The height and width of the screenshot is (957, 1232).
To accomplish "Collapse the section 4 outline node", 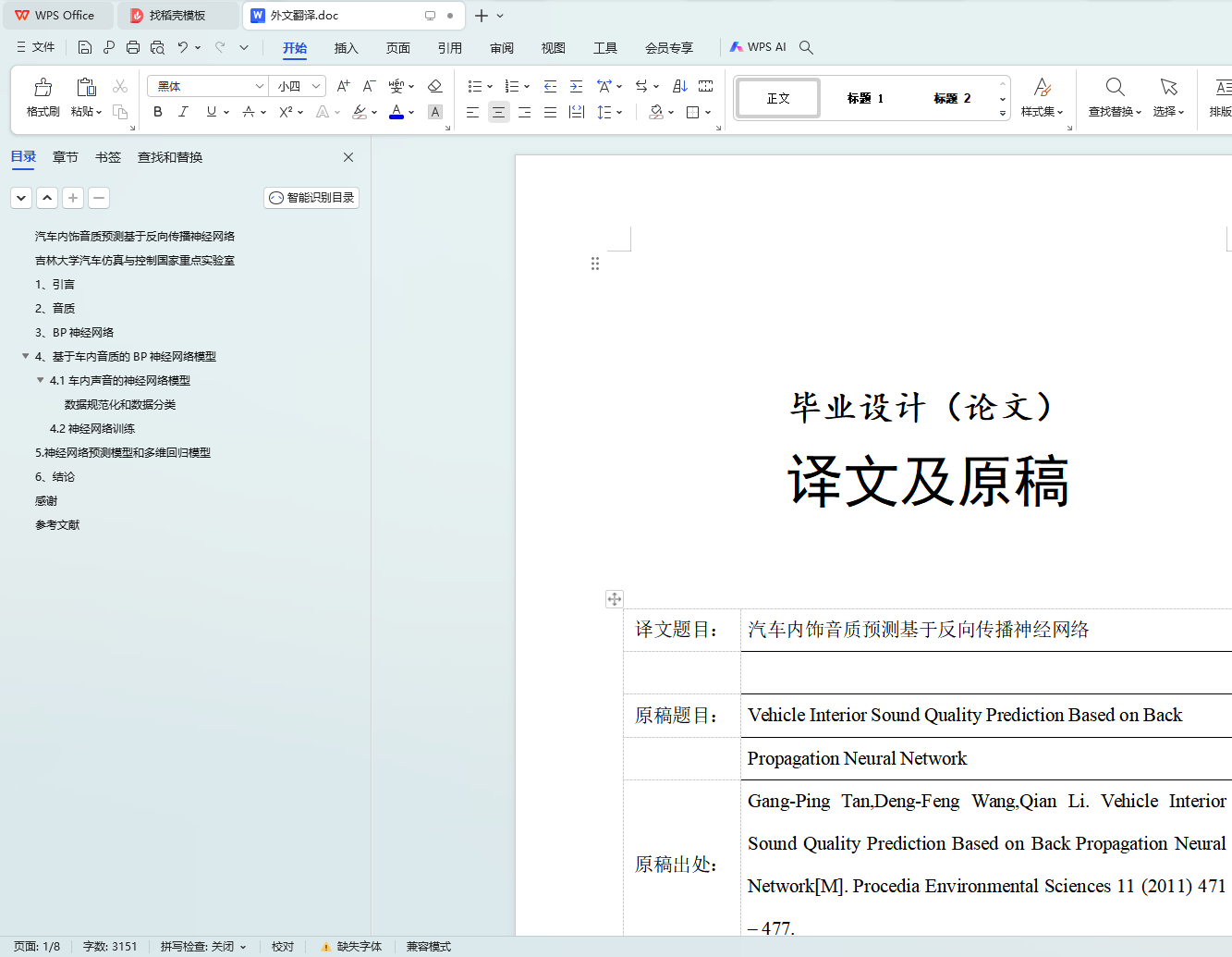I will (x=25, y=356).
